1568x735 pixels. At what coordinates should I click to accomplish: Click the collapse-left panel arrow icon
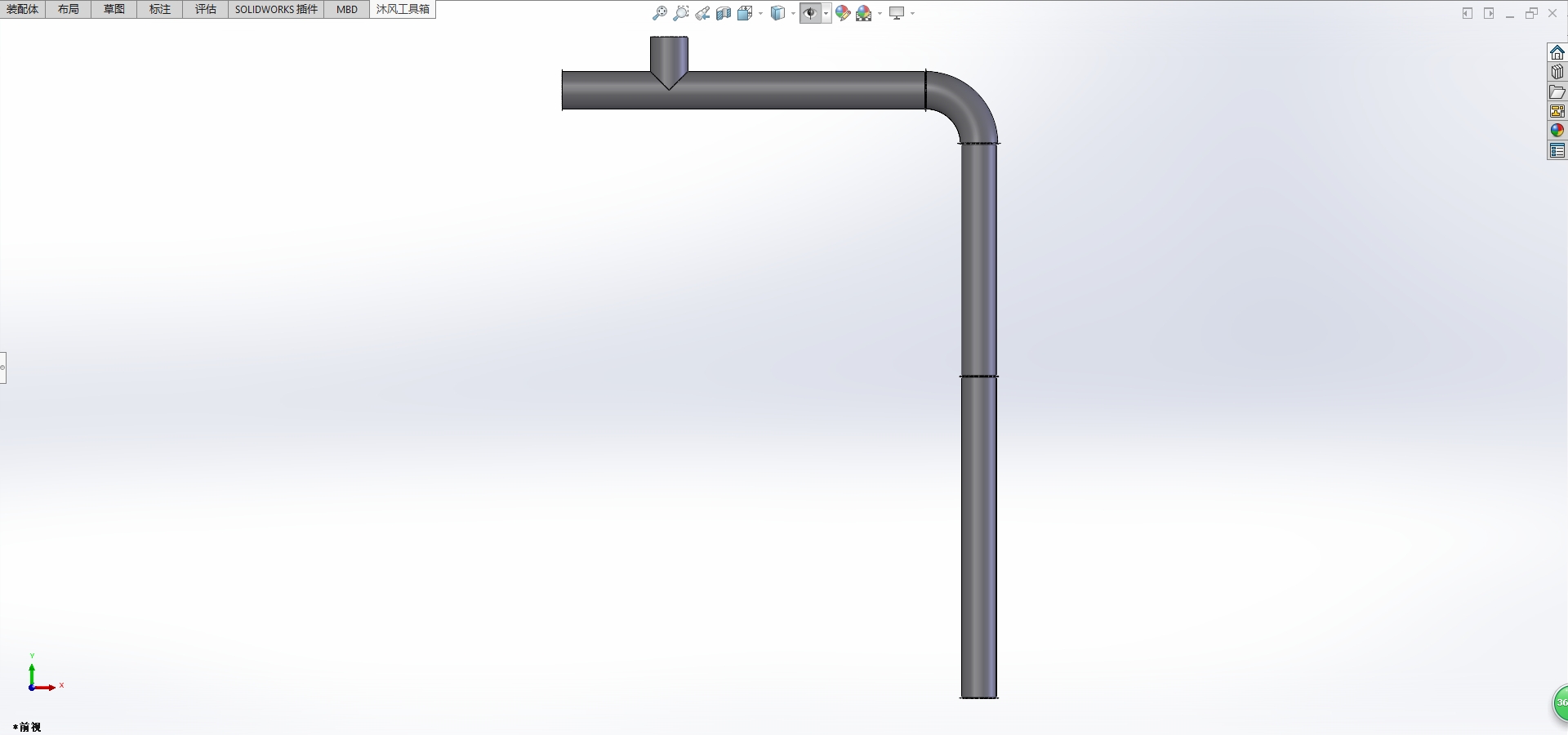[x=1468, y=13]
